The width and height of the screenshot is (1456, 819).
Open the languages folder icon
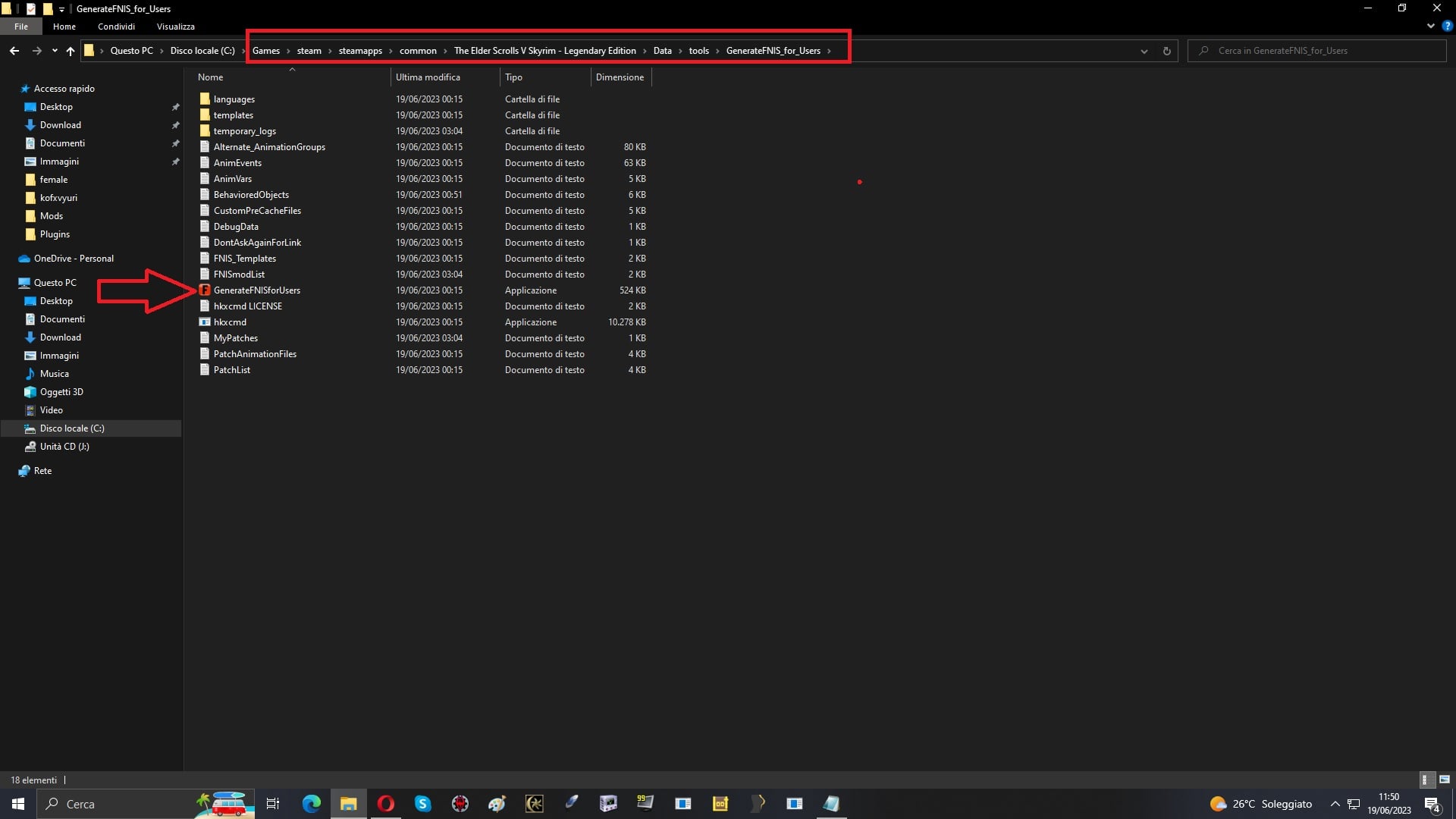point(205,99)
